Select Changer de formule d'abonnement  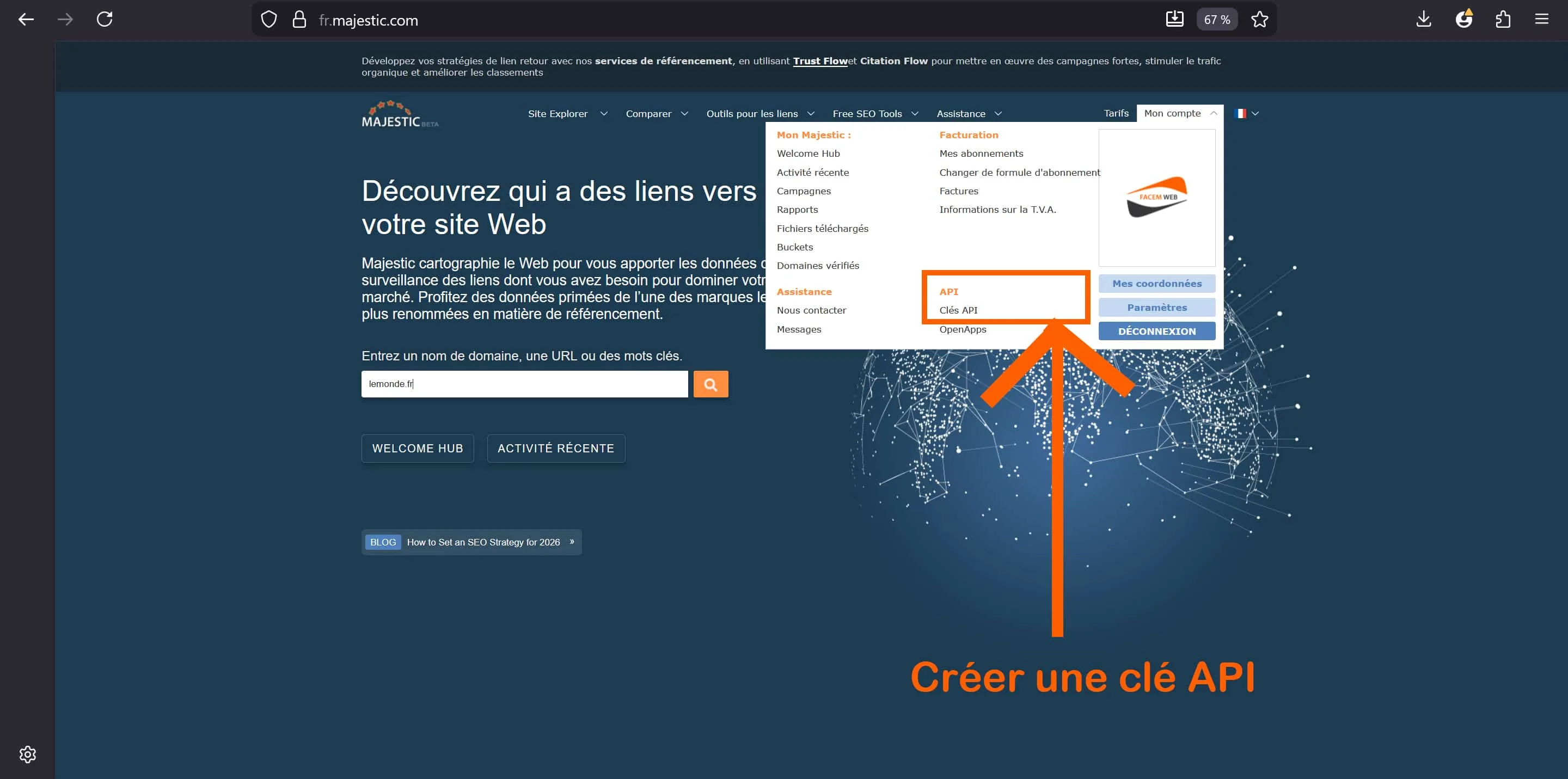tap(1020, 172)
